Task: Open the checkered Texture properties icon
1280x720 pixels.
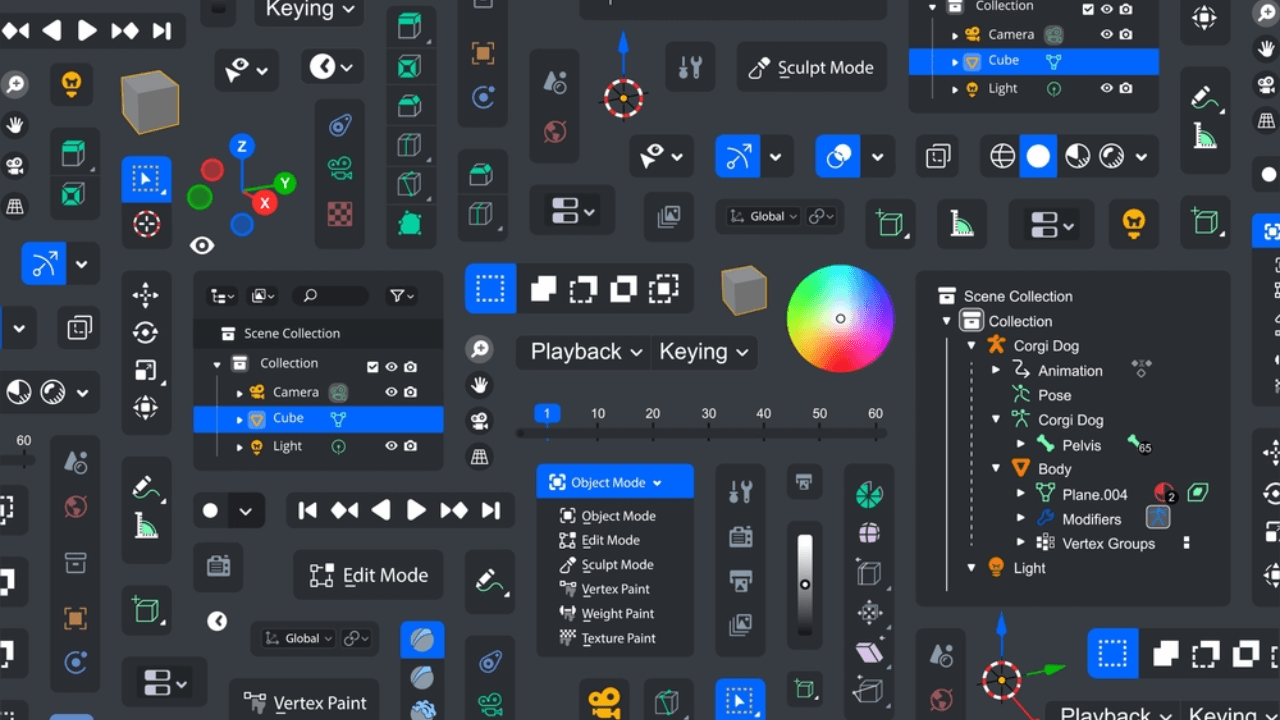Action: click(x=340, y=214)
